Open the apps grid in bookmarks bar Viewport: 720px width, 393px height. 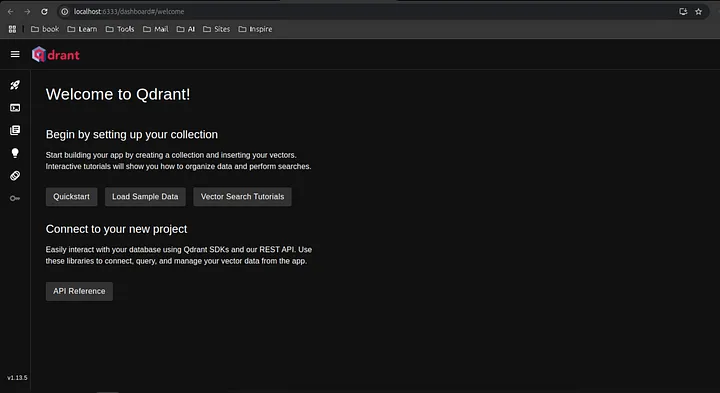(x=12, y=29)
